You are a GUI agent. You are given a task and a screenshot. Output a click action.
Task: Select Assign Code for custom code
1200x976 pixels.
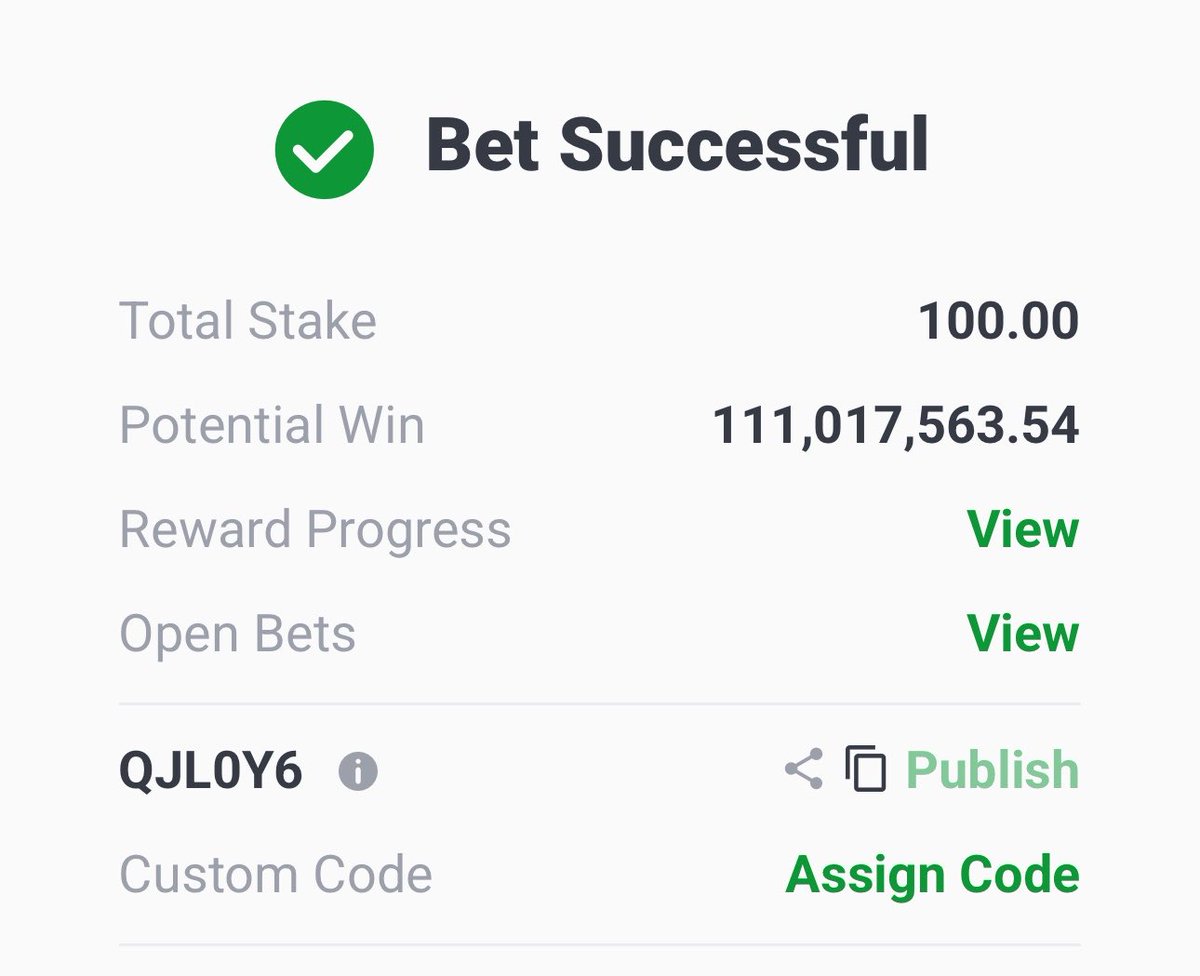pyautogui.click(x=932, y=875)
